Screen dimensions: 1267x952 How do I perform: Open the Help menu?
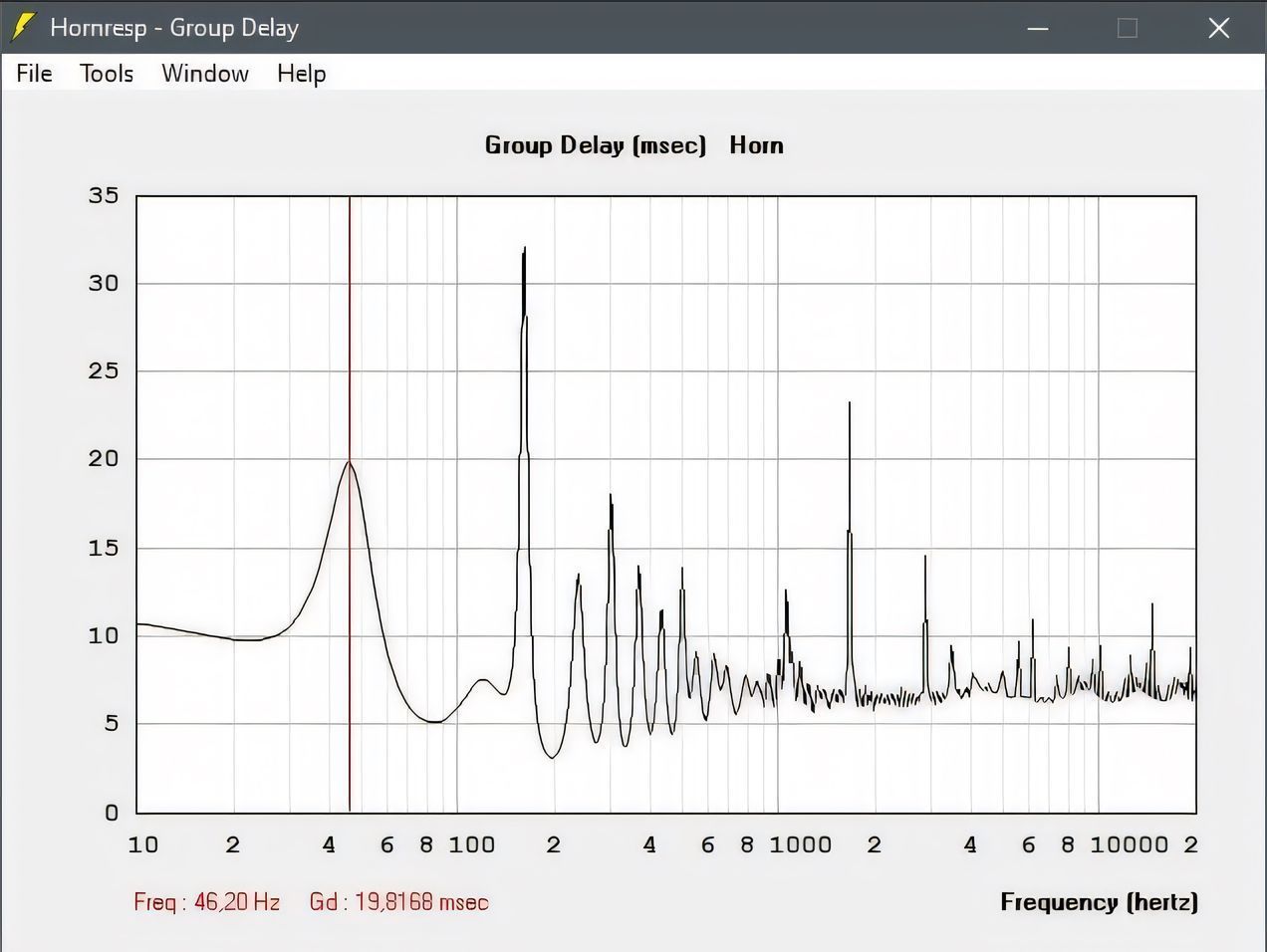point(301,74)
